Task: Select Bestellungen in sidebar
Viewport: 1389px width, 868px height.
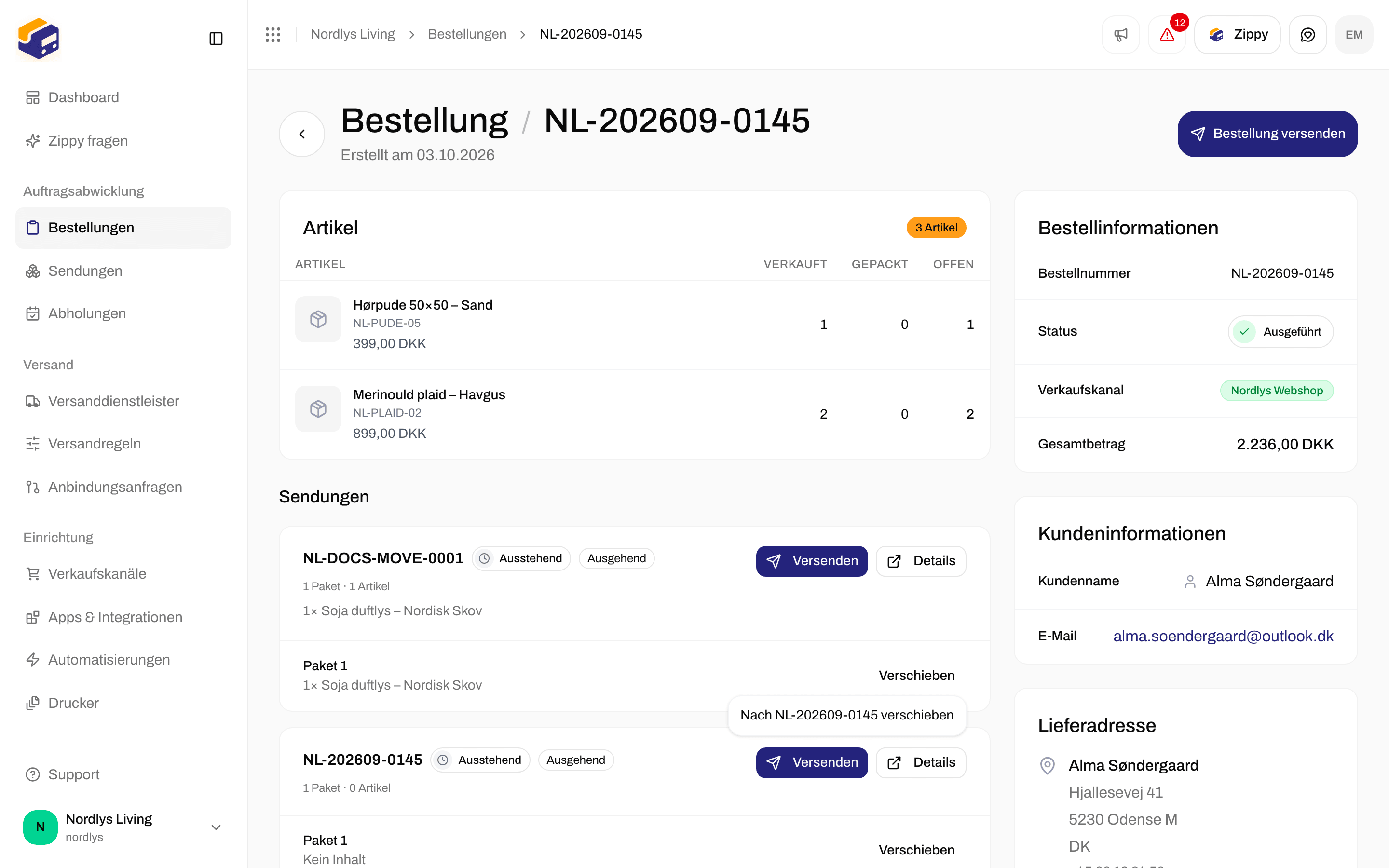Action: click(x=123, y=228)
